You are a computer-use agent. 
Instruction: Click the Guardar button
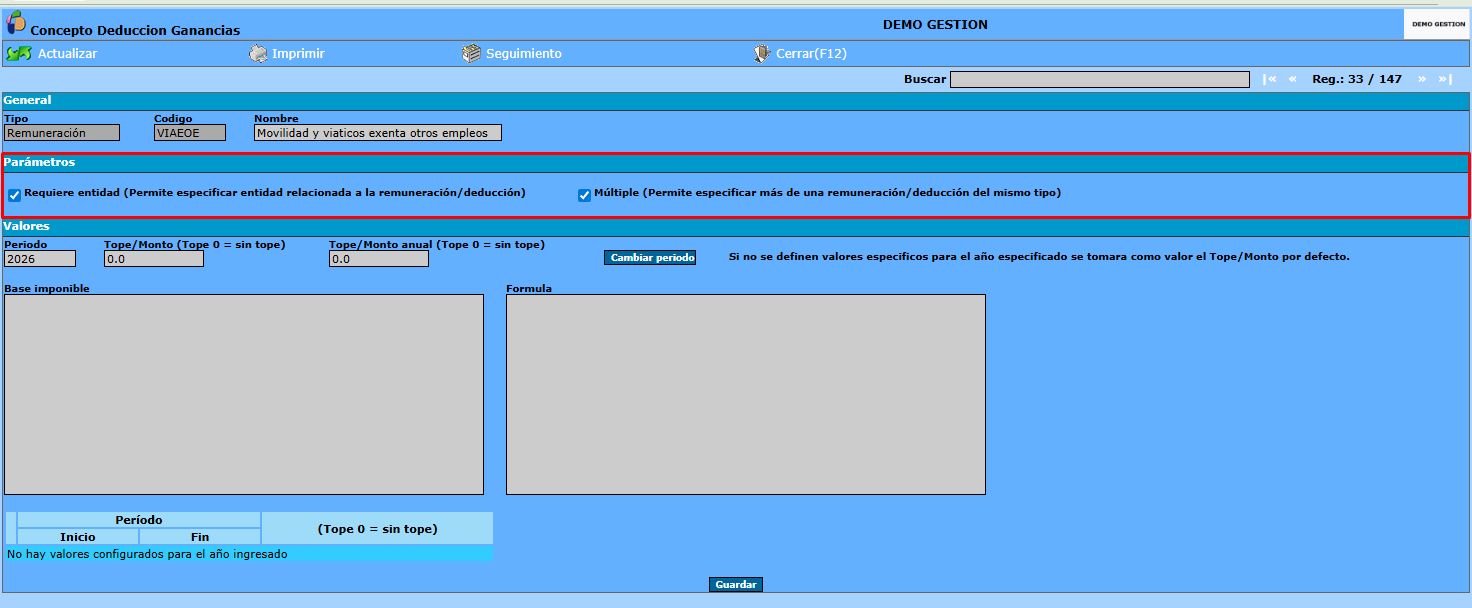[736, 584]
